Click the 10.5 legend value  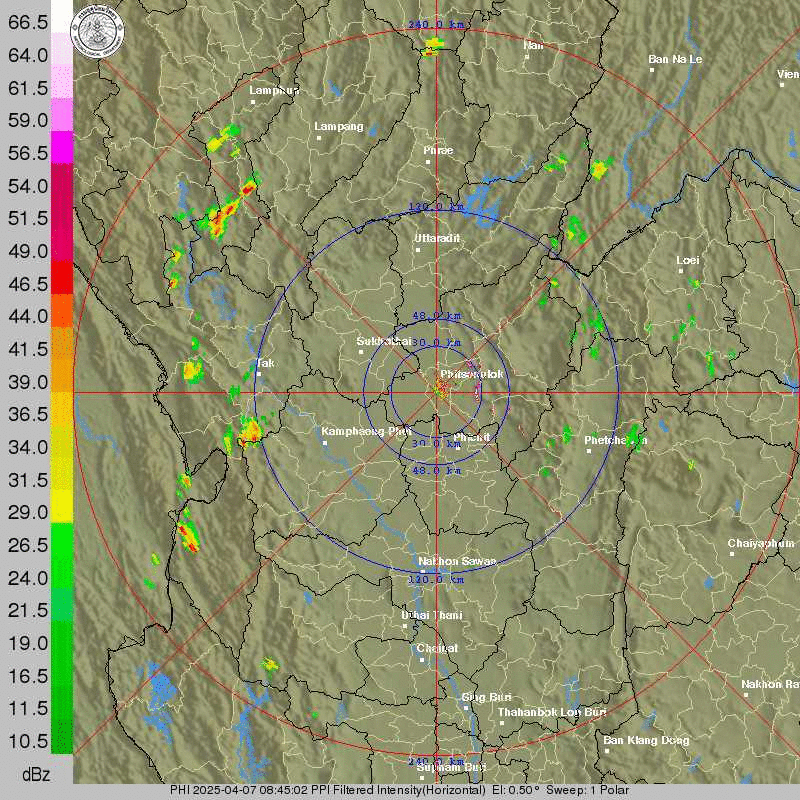[28, 741]
